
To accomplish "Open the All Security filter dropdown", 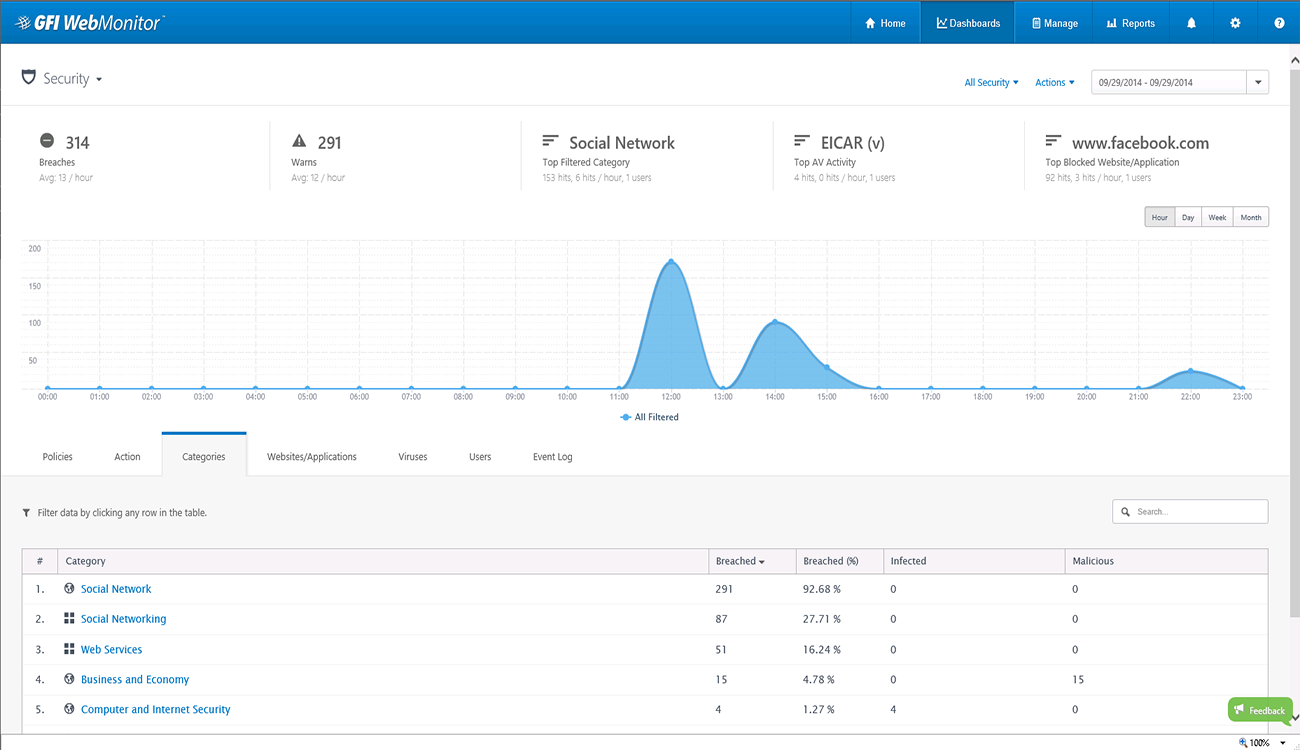I will click(991, 82).
